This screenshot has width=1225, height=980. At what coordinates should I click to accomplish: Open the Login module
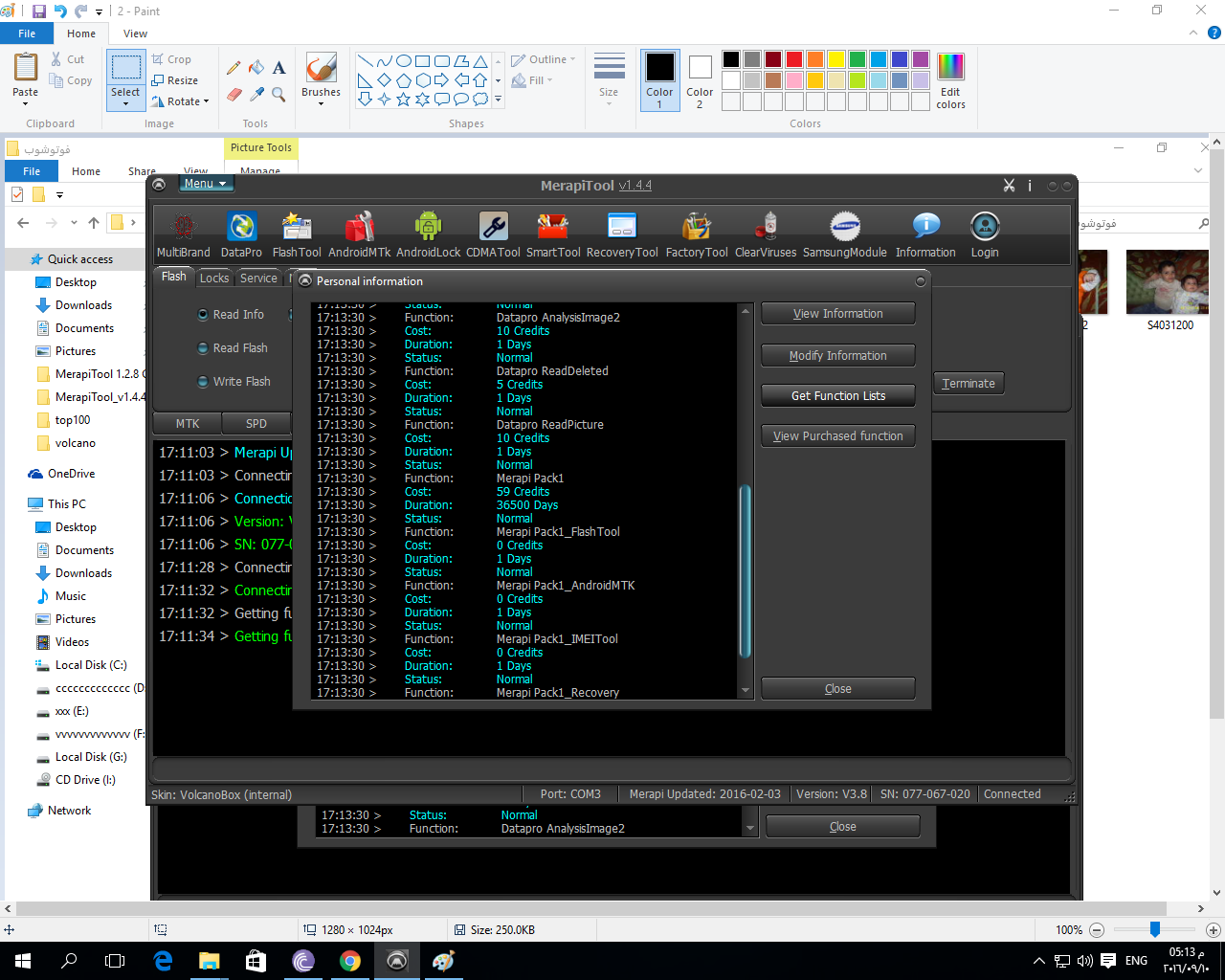(985, 235)
